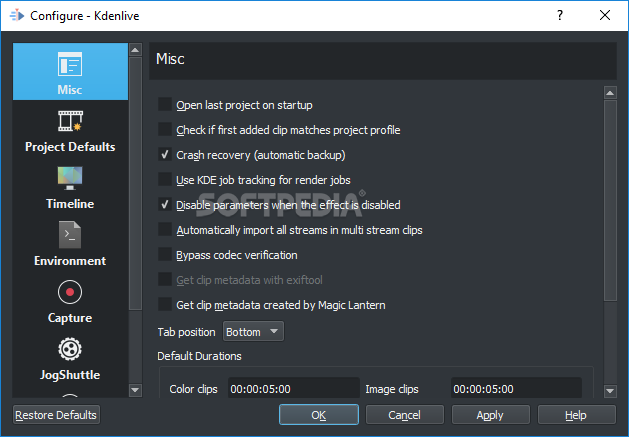Open the Timeline settings page
The image size is (629, 437).
pyautogui.click(x=70, y=188)
